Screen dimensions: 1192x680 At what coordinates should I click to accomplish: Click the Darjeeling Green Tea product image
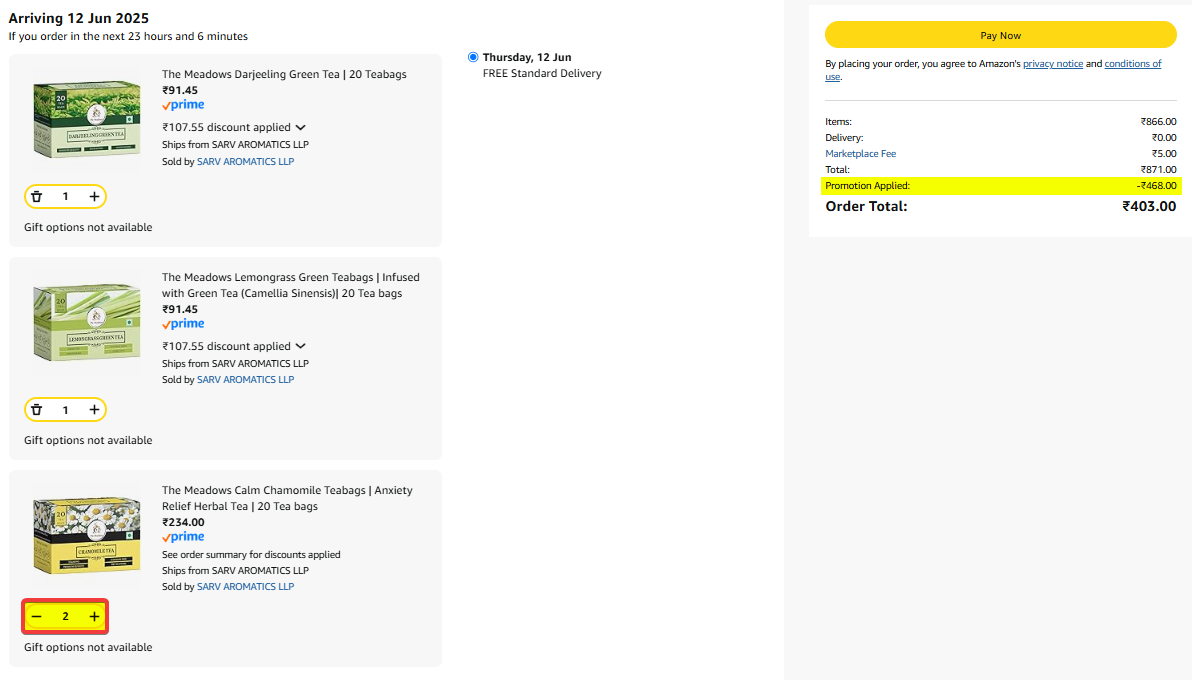coord(87,119)
